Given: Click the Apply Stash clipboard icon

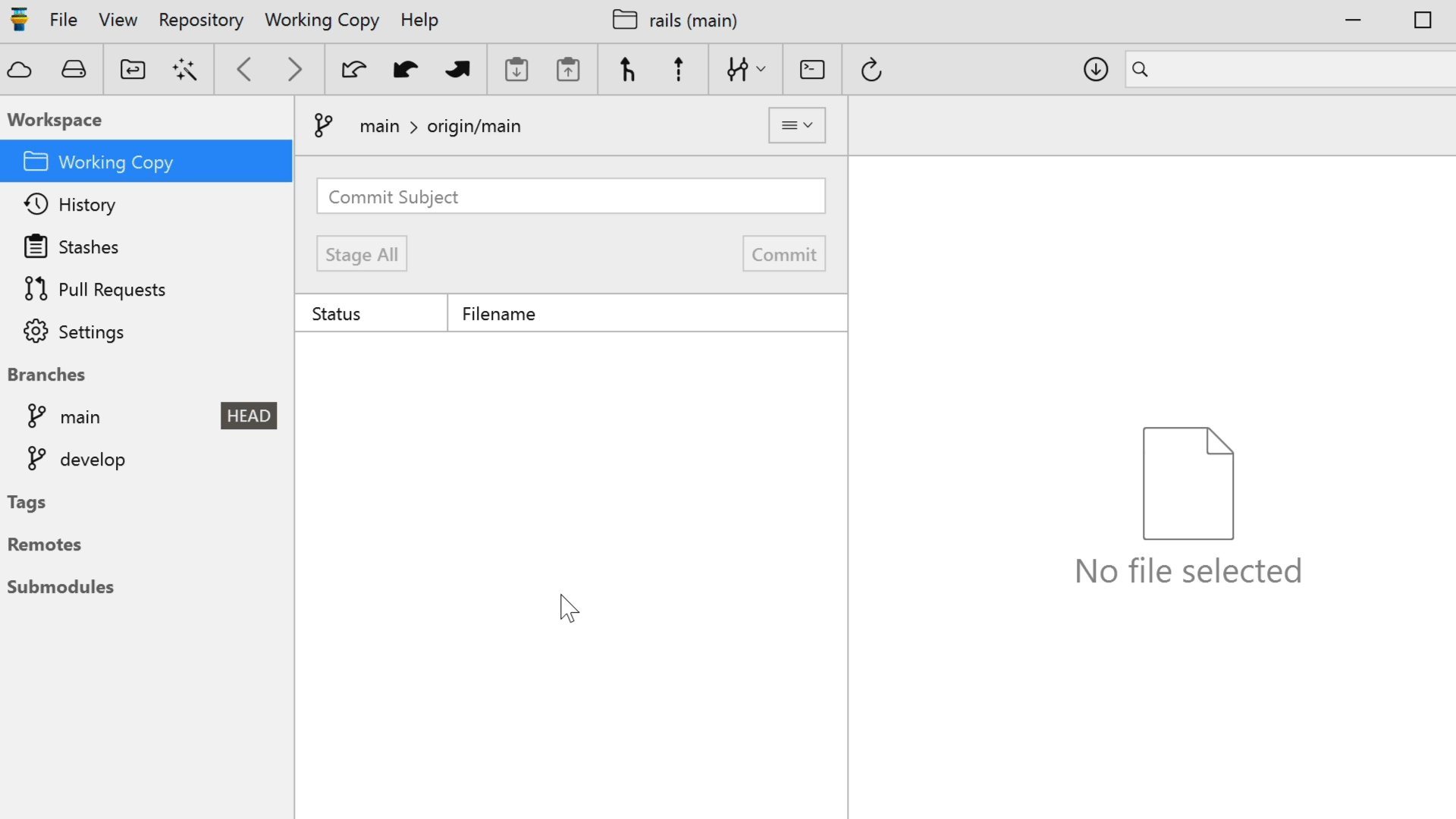Looking at the screenshot, I should [x=568, y=70].
